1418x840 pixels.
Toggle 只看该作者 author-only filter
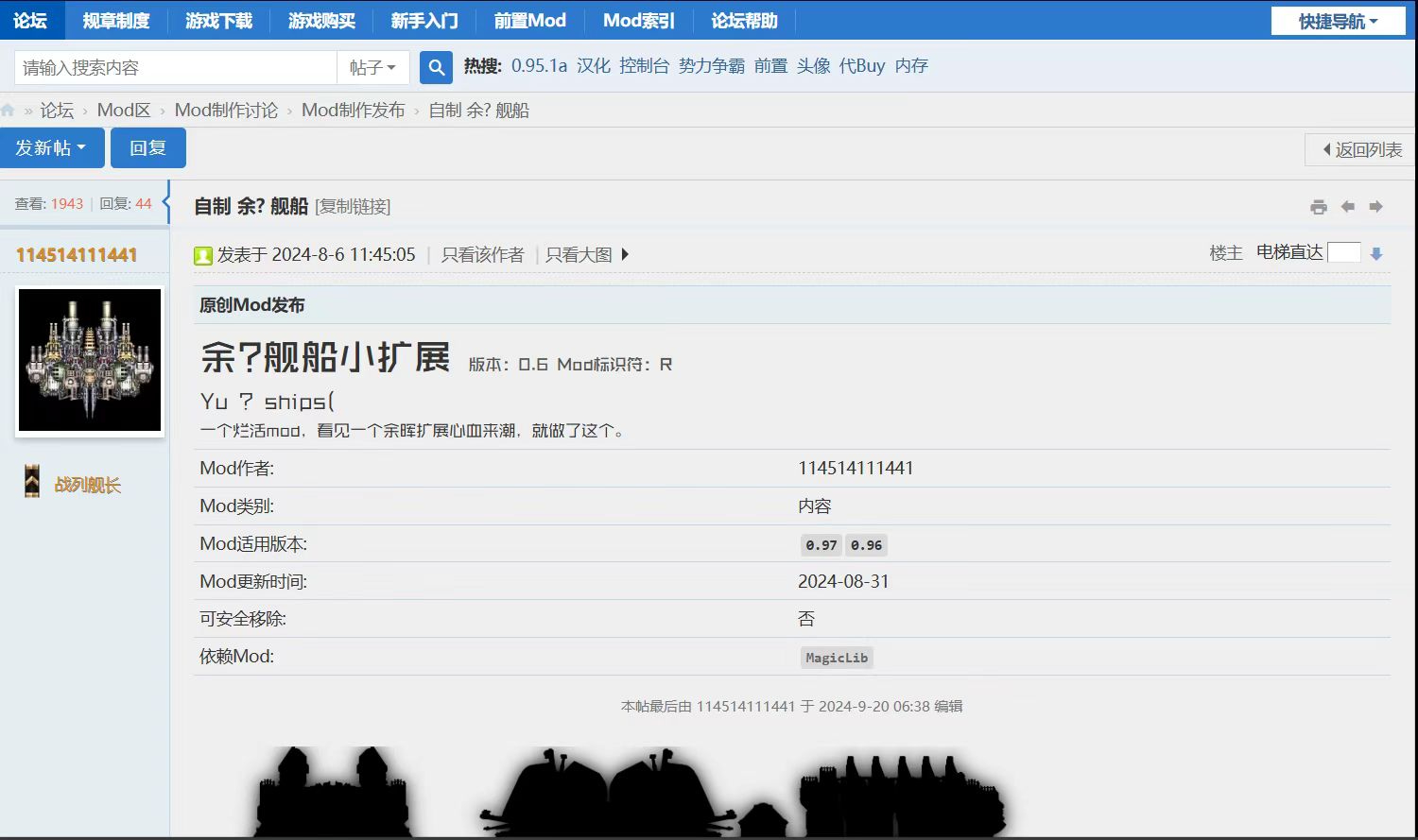(x=482, y=254)
